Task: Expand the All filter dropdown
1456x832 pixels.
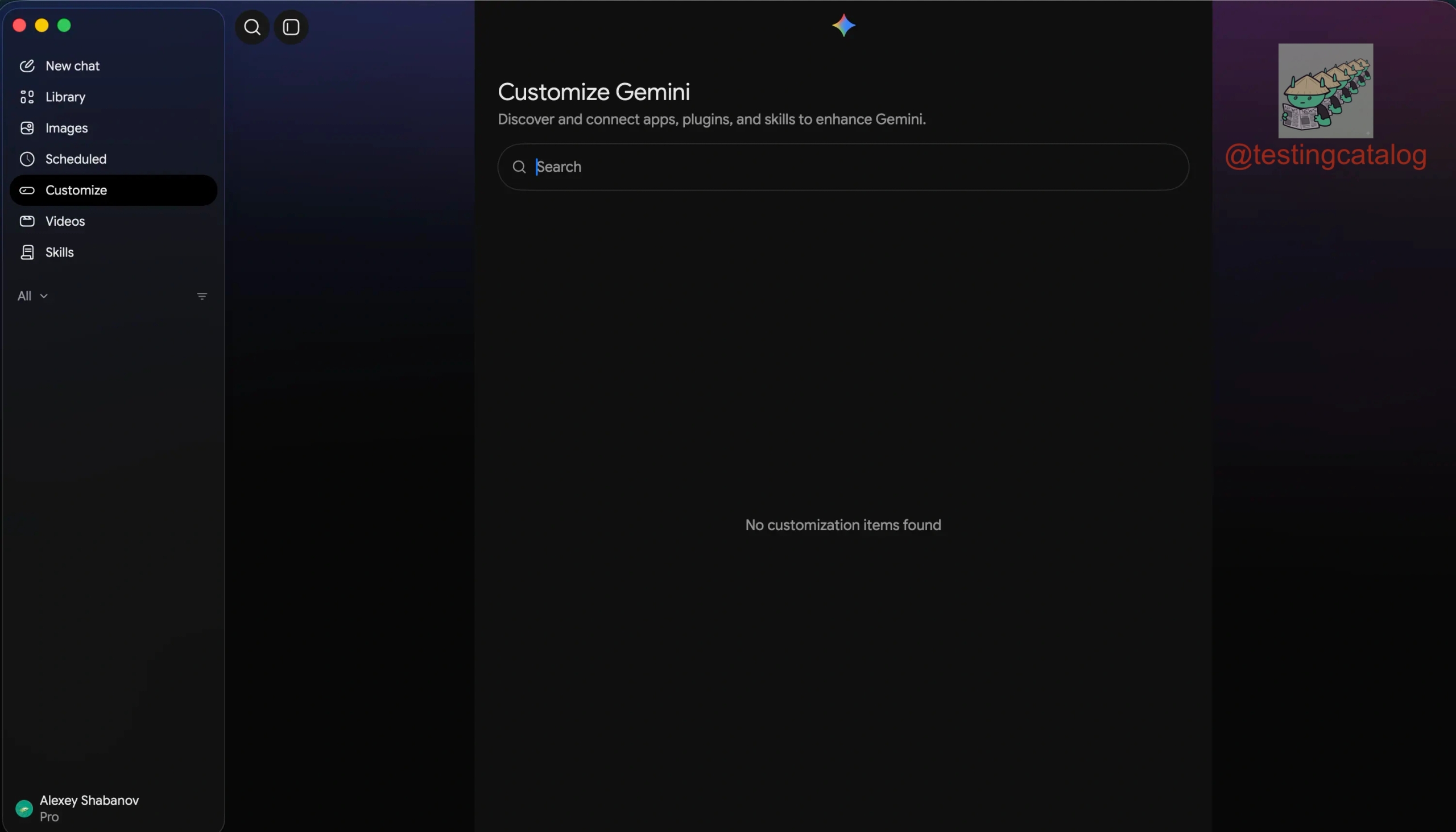Action: pos(32,296)
